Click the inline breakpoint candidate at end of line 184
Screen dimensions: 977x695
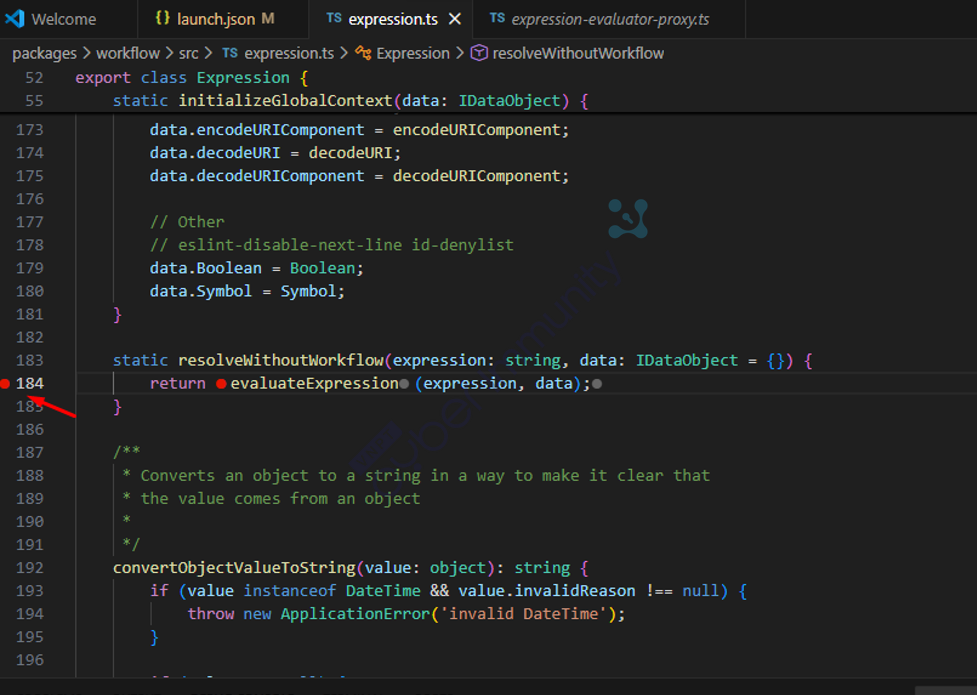(597, 384)
